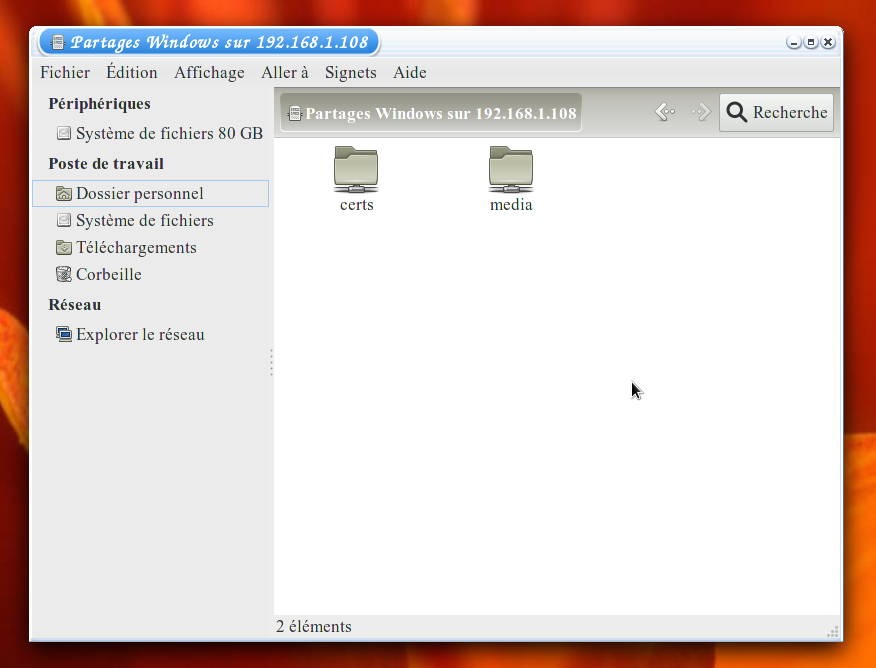
Task: Open the Fichier menu
Action: click(65, 73)
